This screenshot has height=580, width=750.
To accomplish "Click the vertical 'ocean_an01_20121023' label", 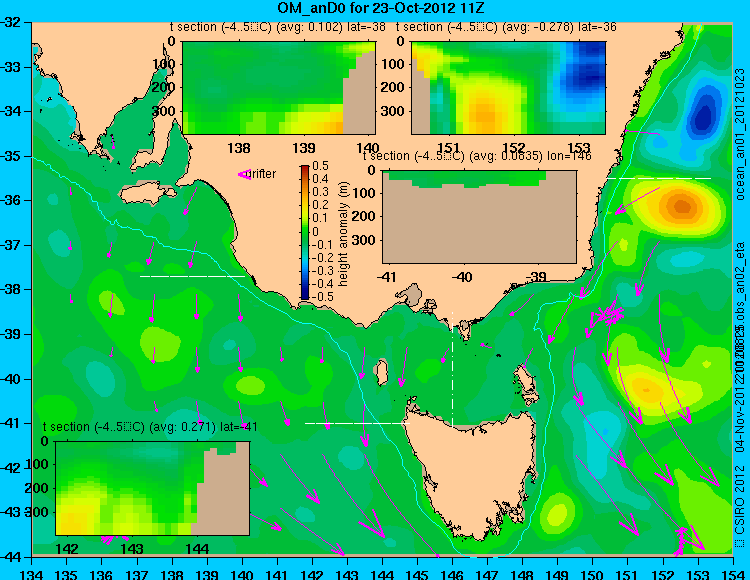I will 740,135.
